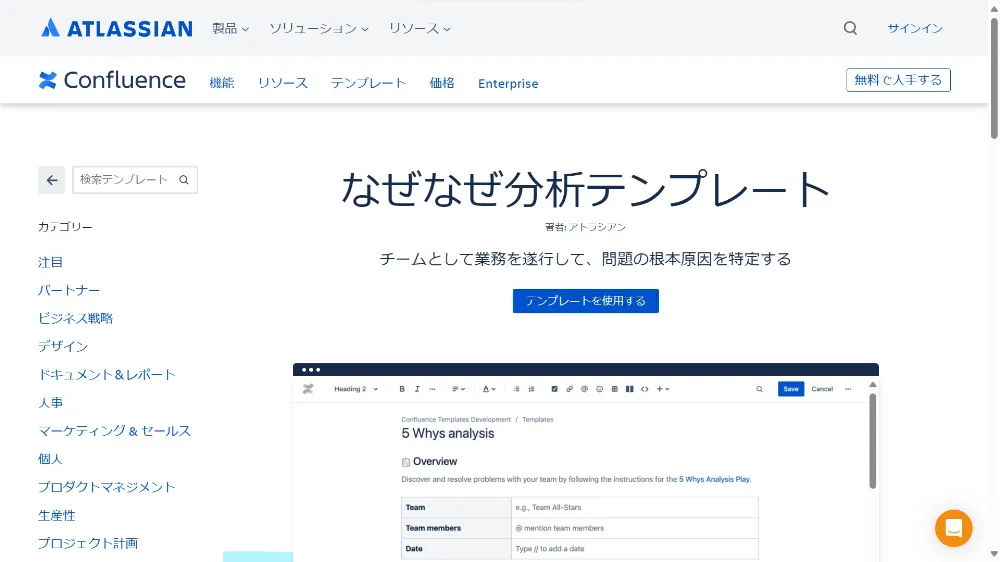The image size is (1000, 562).
Task: Select the 個人 category
Action: pos(50,459)
